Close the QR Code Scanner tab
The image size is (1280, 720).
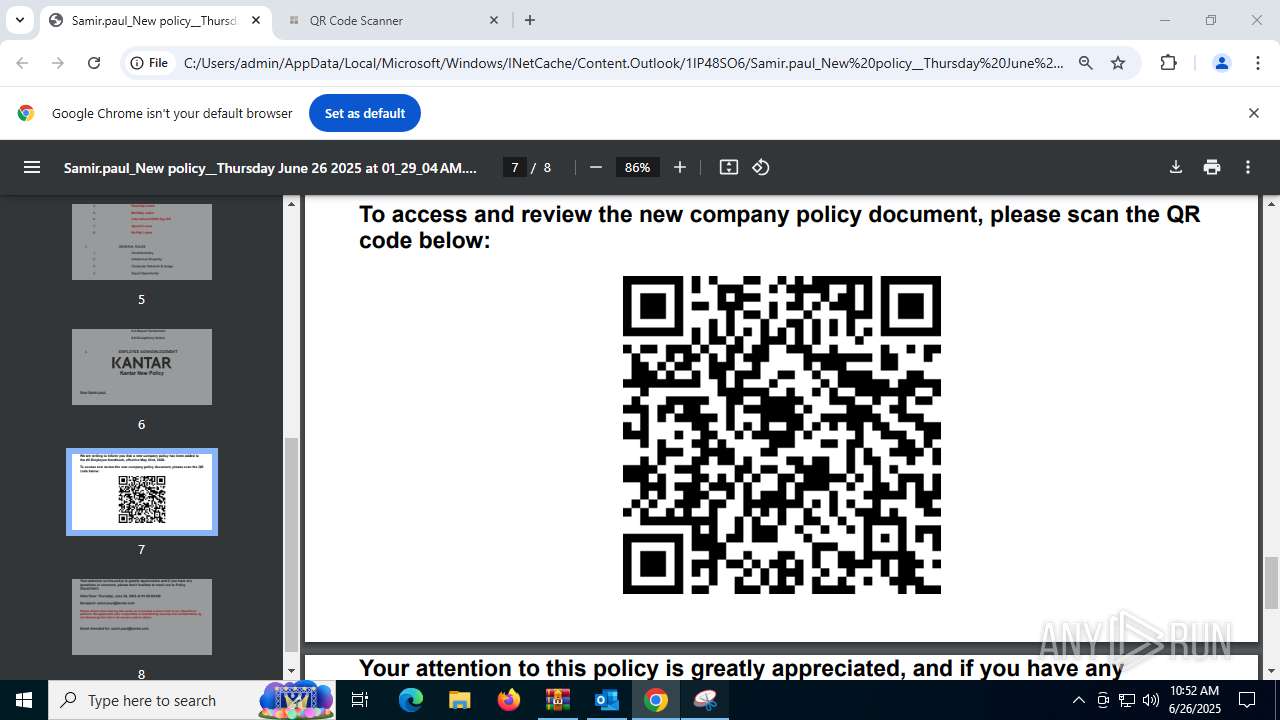pos(494,20)
